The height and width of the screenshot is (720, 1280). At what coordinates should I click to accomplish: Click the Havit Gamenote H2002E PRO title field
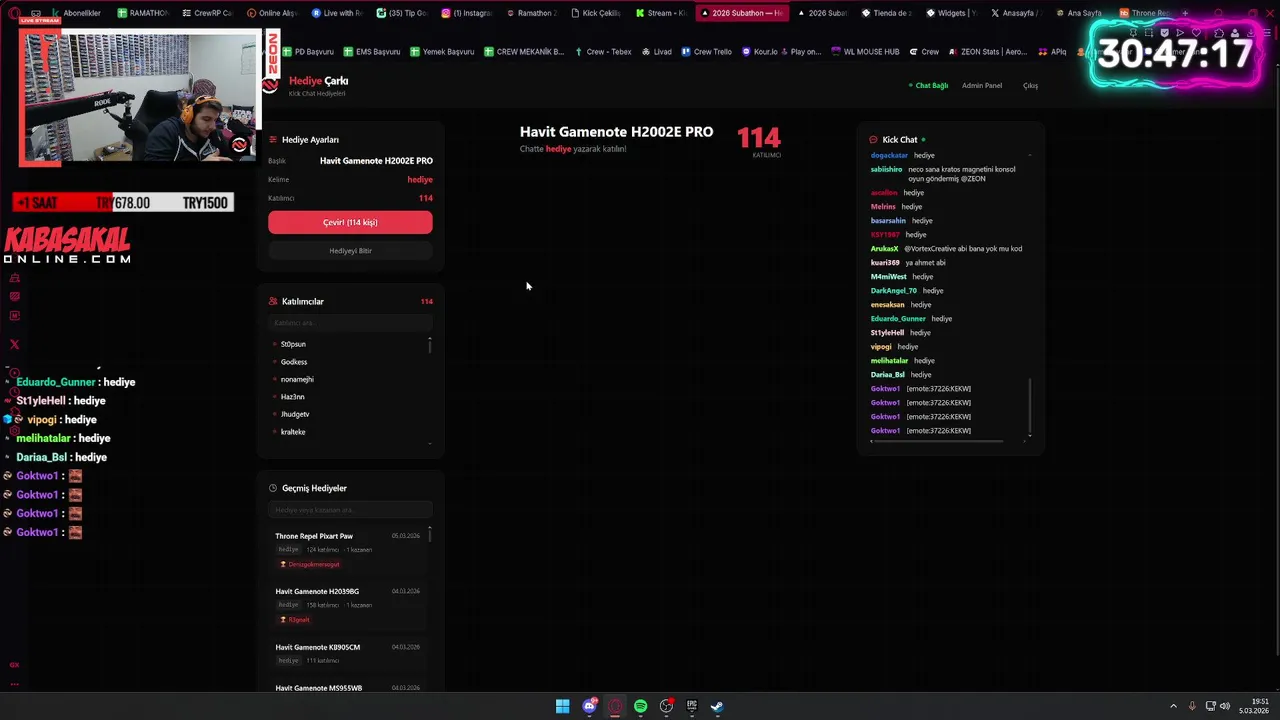[376, 161]
